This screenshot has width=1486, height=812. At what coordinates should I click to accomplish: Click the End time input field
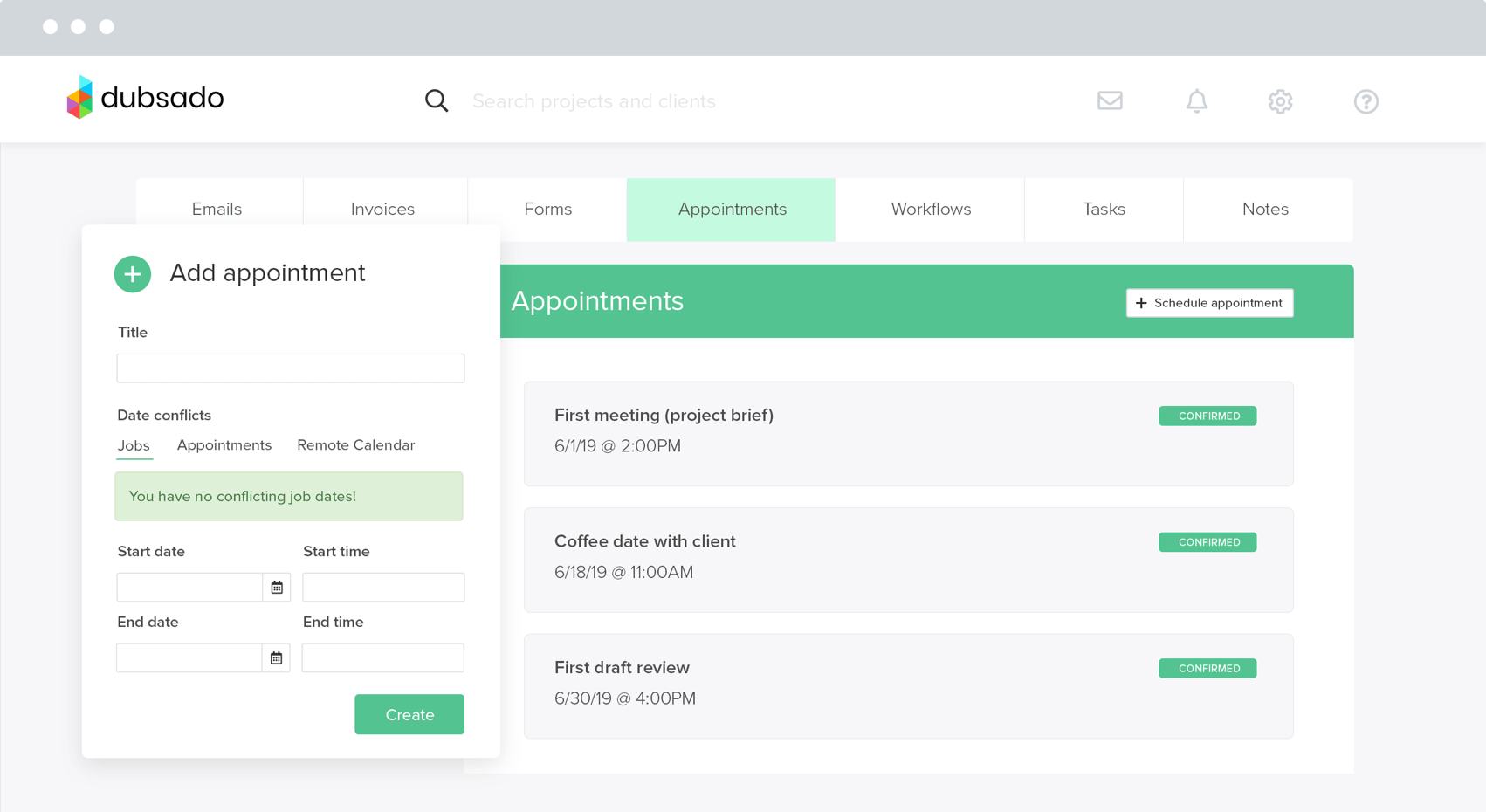click(382, 658)
